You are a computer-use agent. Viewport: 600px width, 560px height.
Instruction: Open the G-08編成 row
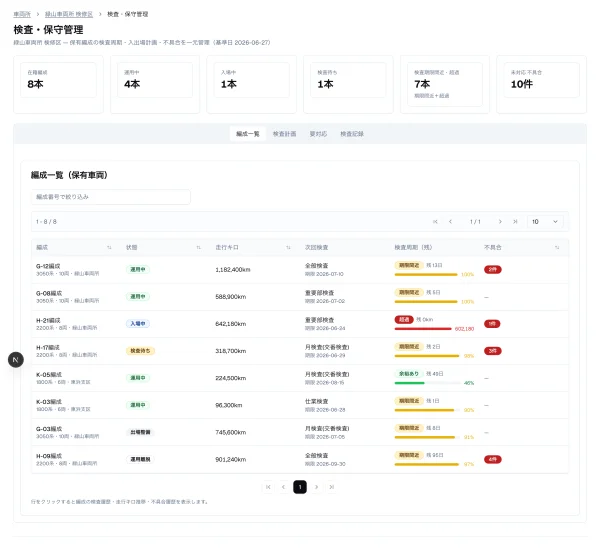pos(300,297)
